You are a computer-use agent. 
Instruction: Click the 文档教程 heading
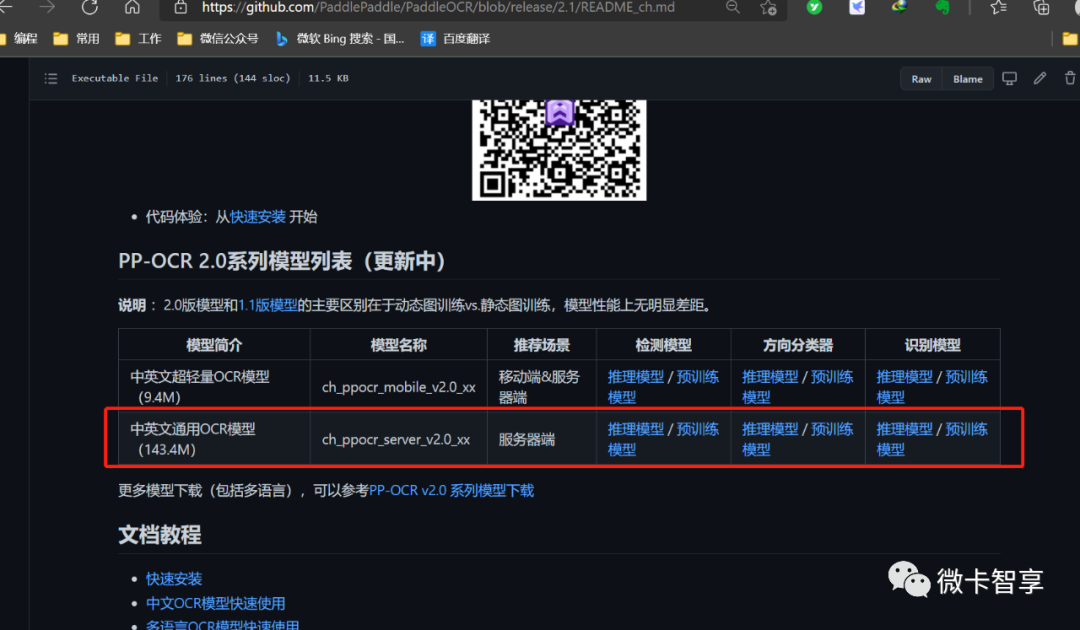coord(160,535)
